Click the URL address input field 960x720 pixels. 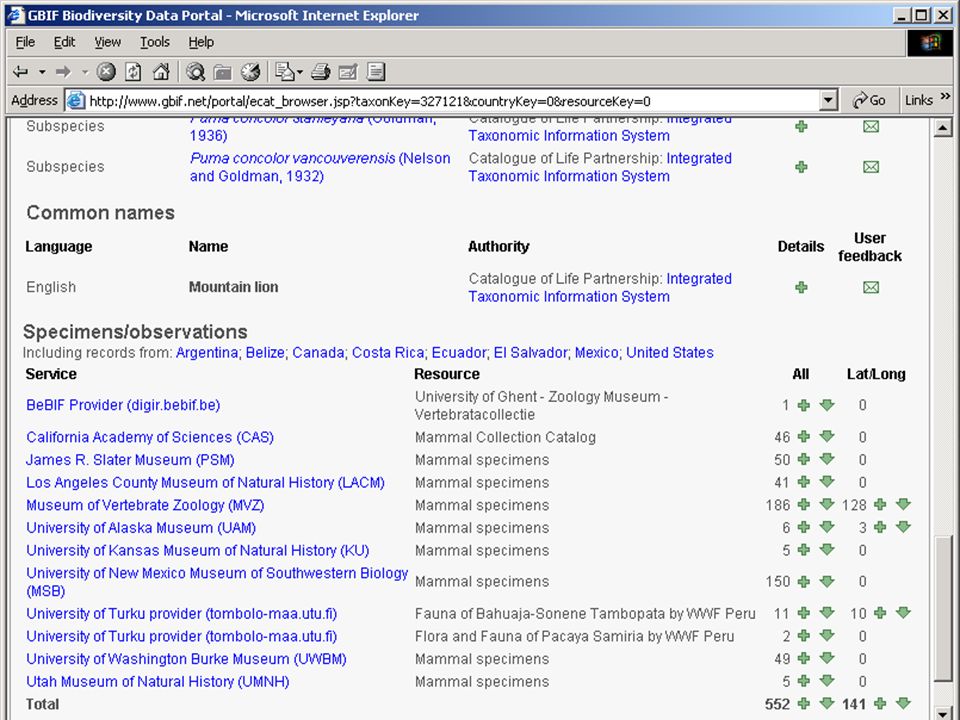pos(452,101)
